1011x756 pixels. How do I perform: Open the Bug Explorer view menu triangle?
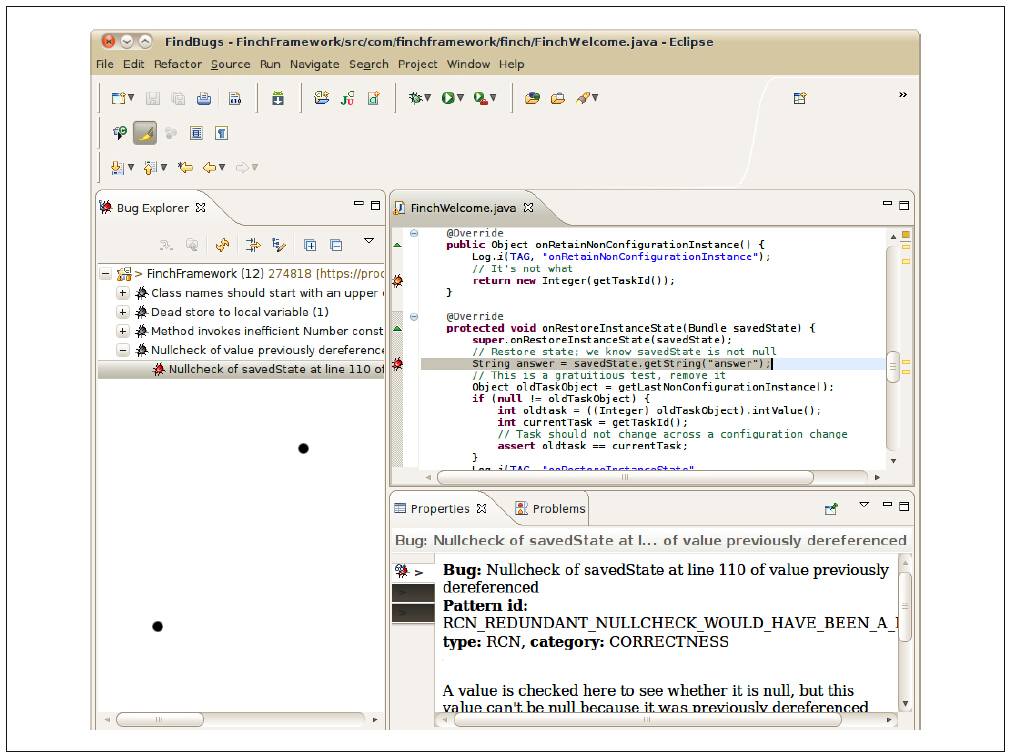[369, 241]
